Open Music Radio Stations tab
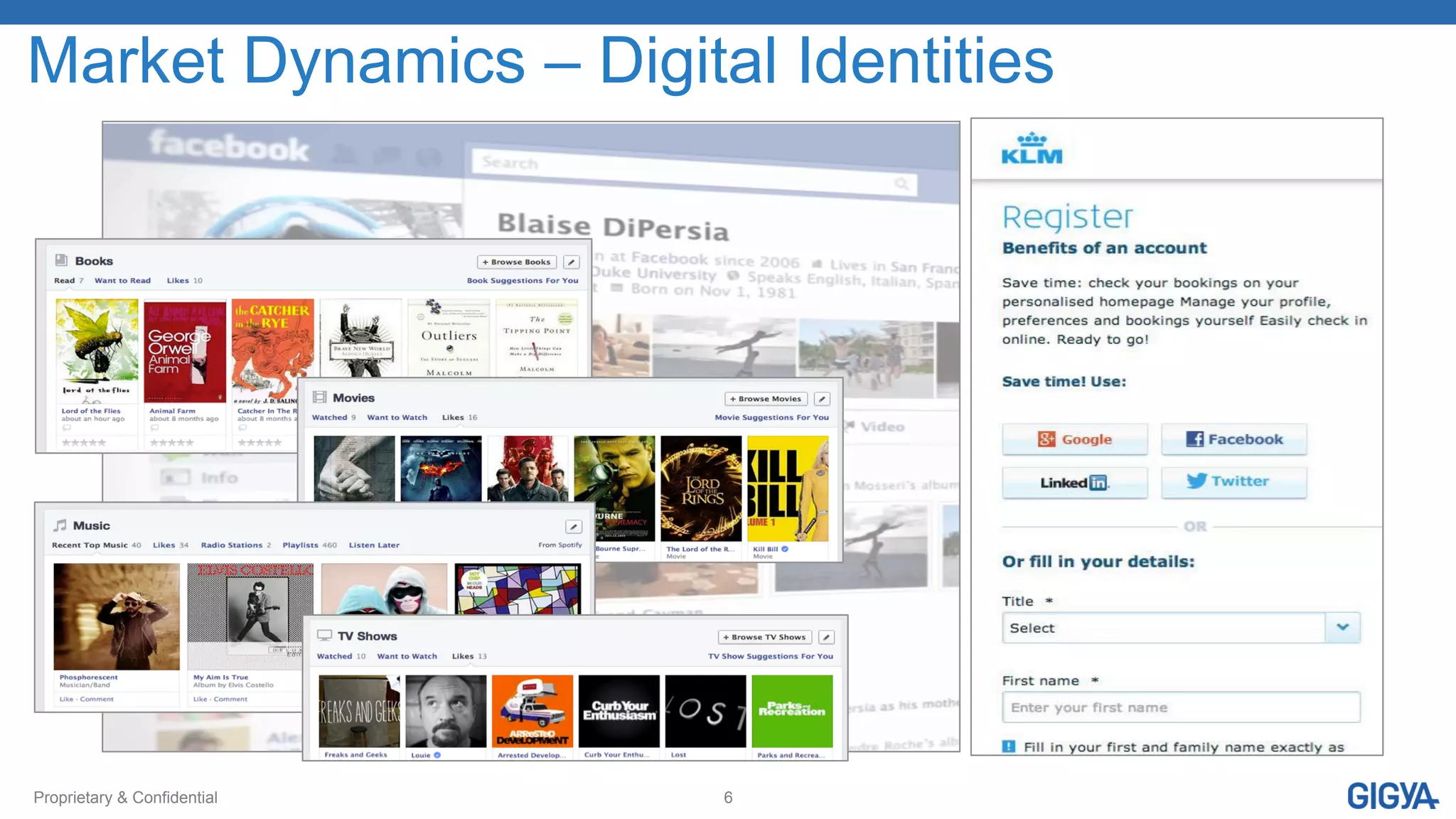 click(236, 545)
